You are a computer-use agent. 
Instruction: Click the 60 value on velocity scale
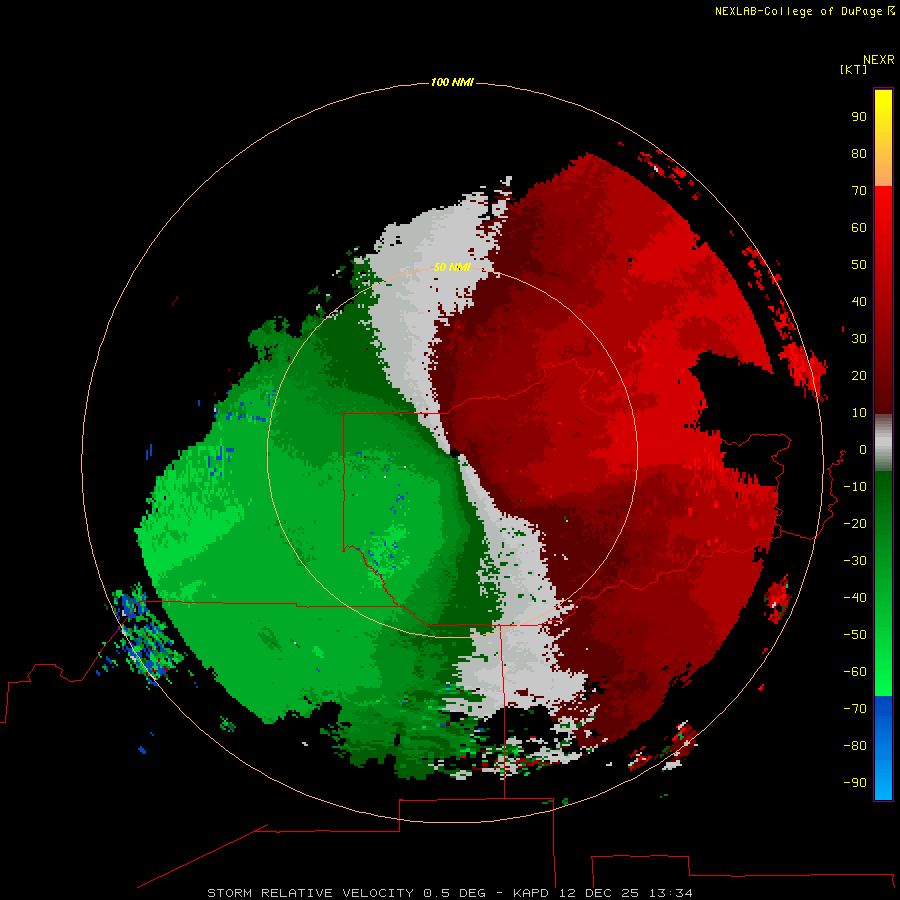click(859, 228)
